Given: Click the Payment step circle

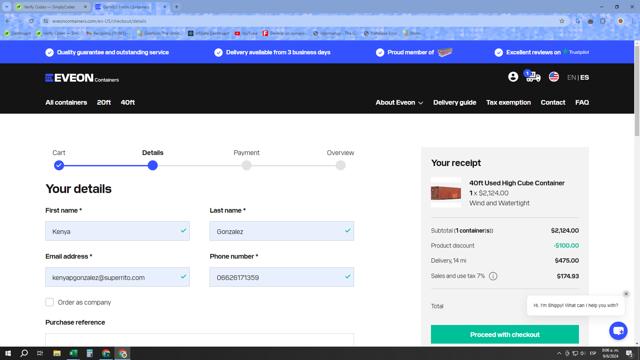Looking at the screenshot, I should (246, 165).
